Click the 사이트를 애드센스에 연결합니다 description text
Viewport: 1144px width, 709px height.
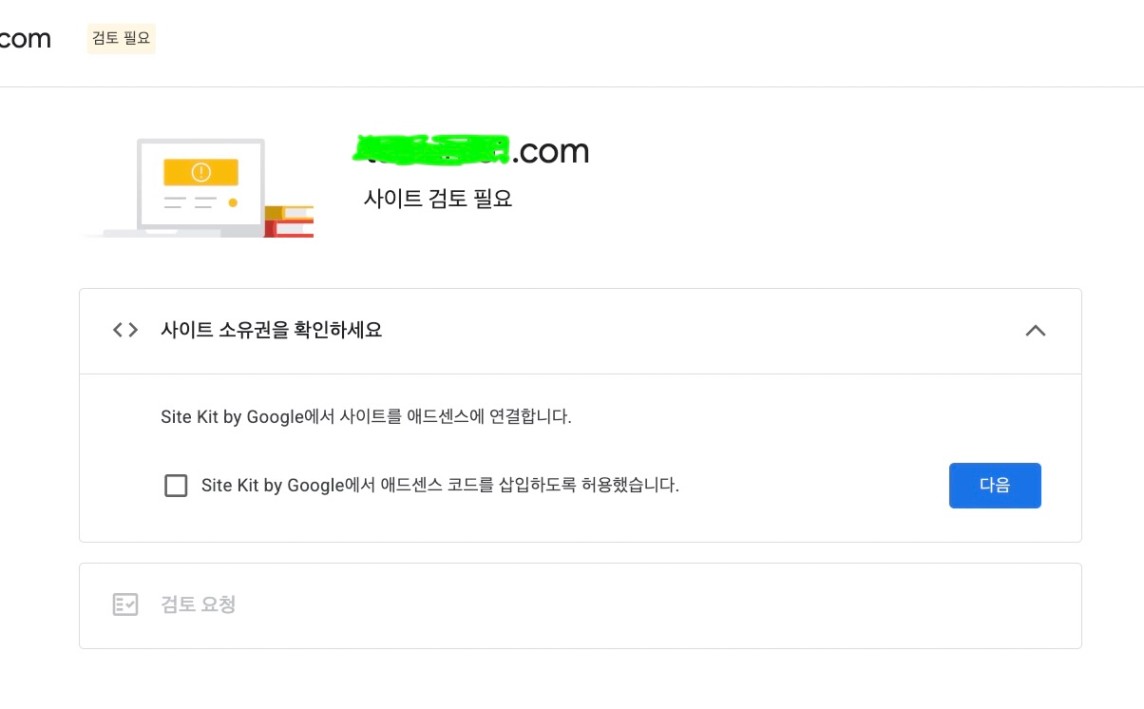tap(366, 417)
